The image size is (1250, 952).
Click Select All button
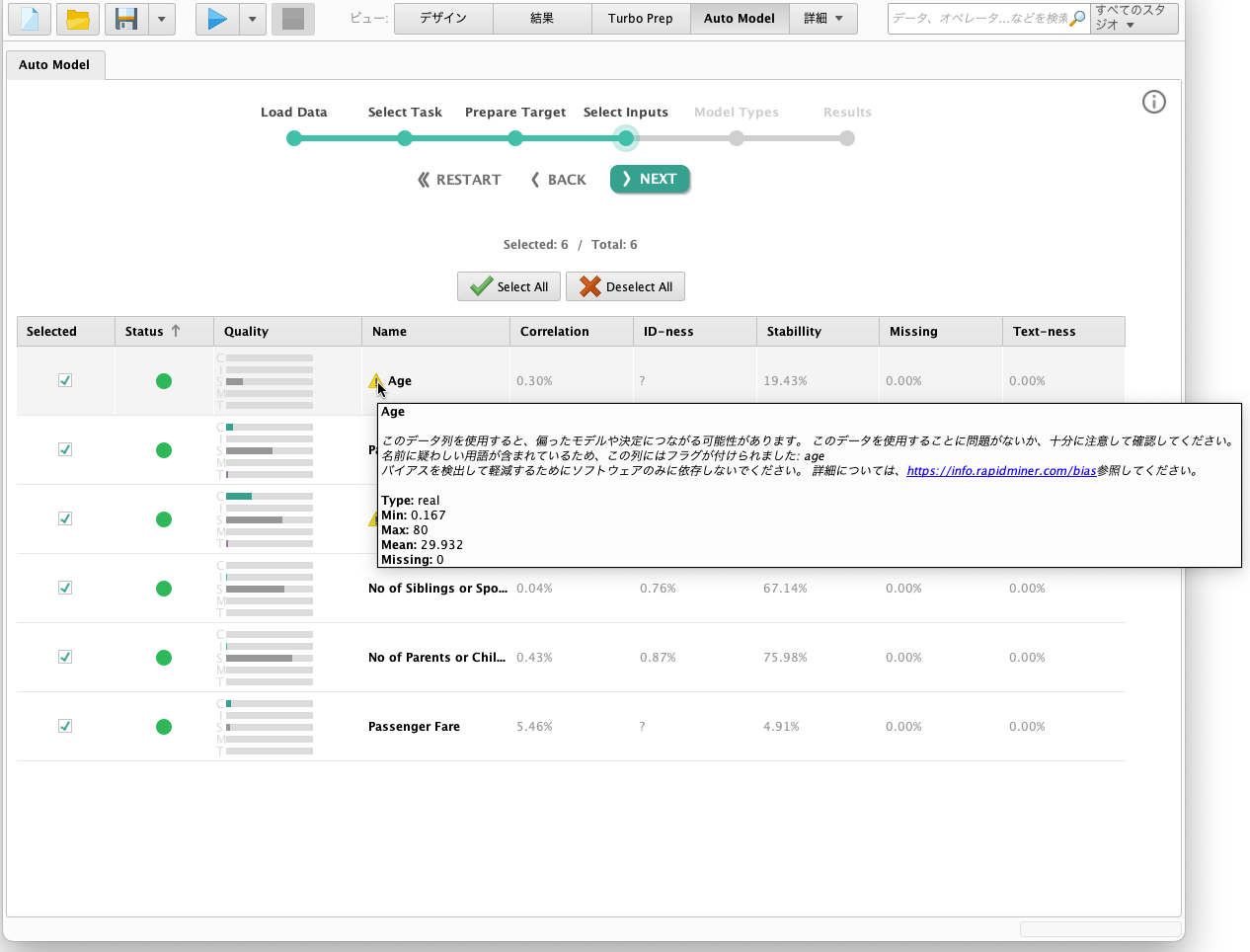click(509, 286)
